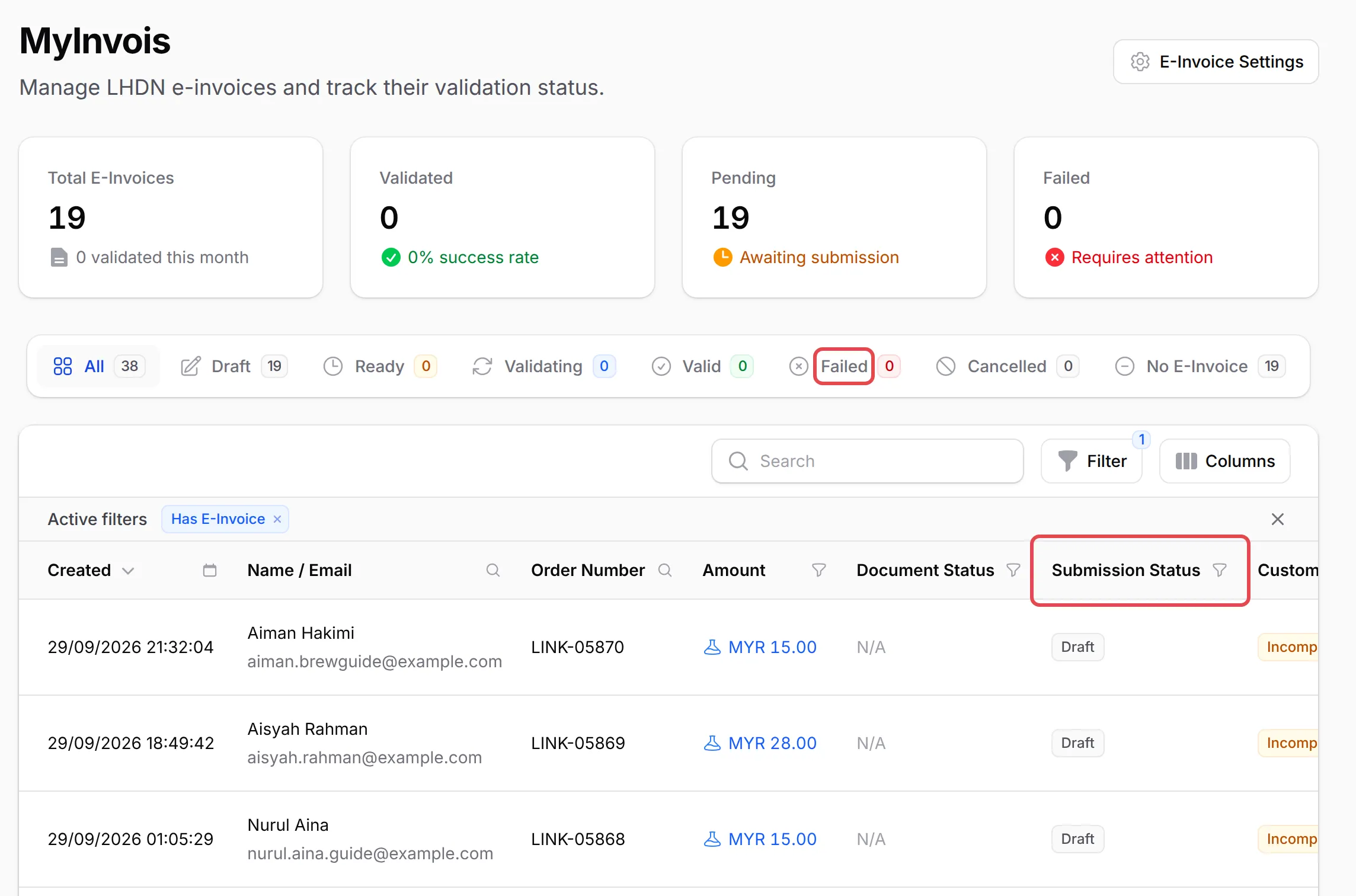Click the Draft badge in Nurul Aina's row
Image resolution: width=1356 pixels, height=896 pixels.
point(1077,839)
